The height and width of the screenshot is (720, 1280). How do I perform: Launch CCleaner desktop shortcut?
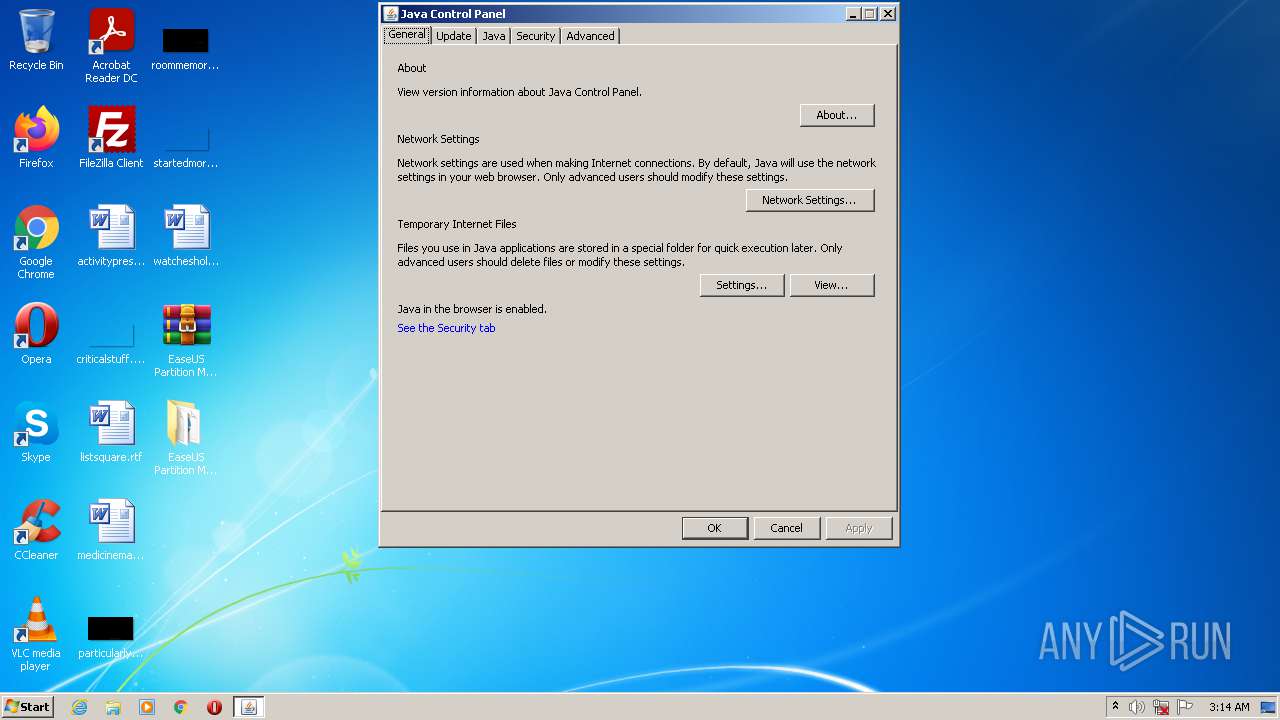36,530
